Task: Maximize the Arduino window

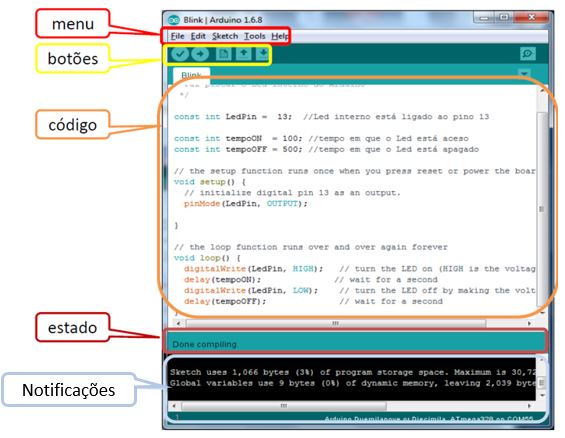Action: (504, 17)
